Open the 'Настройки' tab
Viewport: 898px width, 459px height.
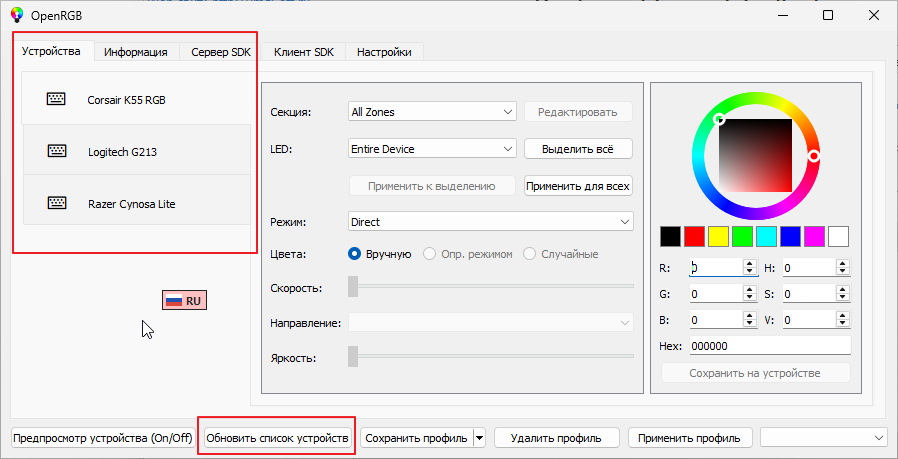384,52
